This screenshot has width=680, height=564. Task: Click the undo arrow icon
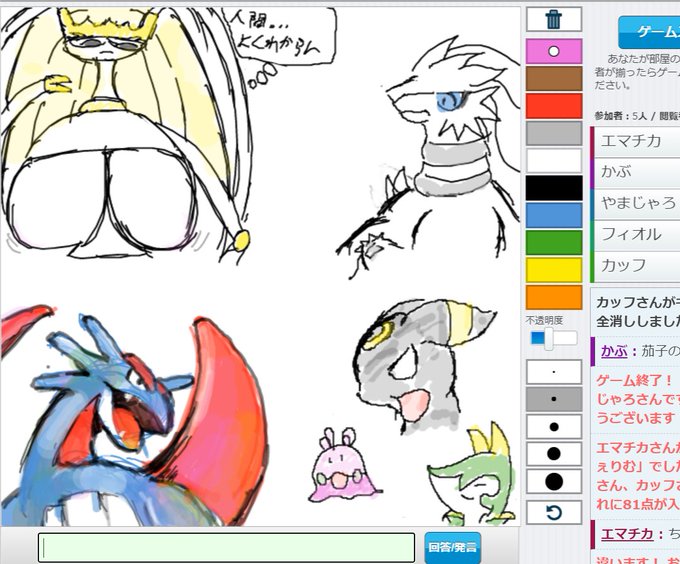coord(554,513)
